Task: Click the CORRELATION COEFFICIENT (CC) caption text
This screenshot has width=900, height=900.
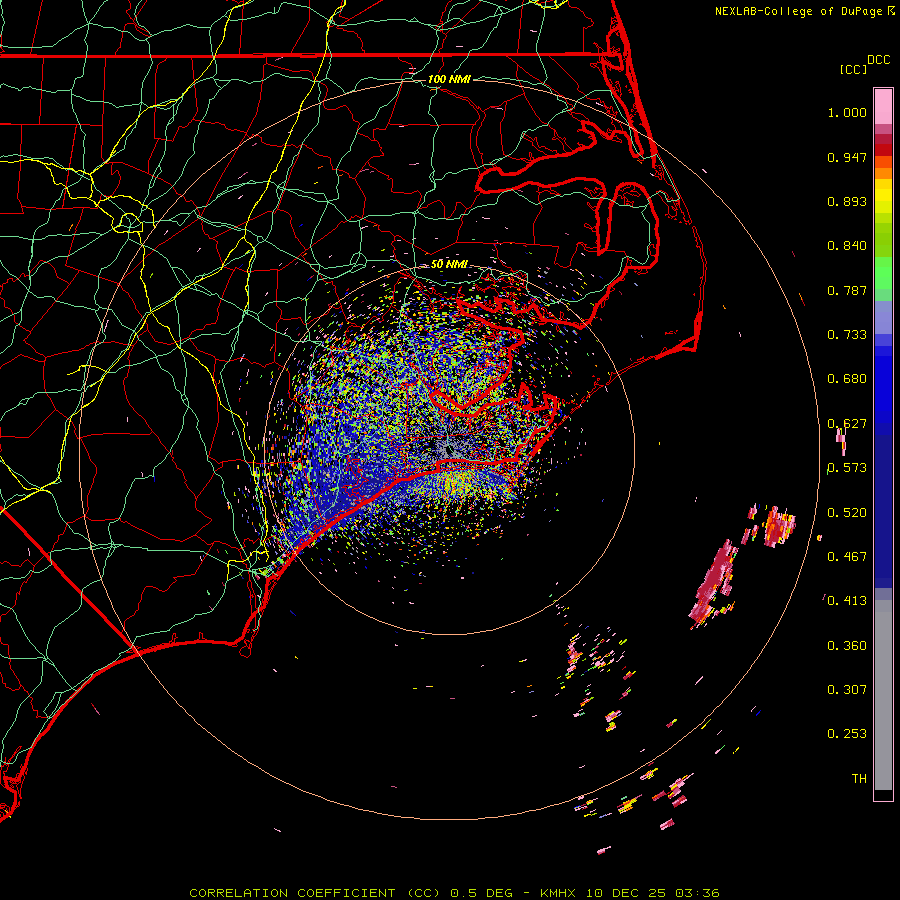Action: point(315,893)
